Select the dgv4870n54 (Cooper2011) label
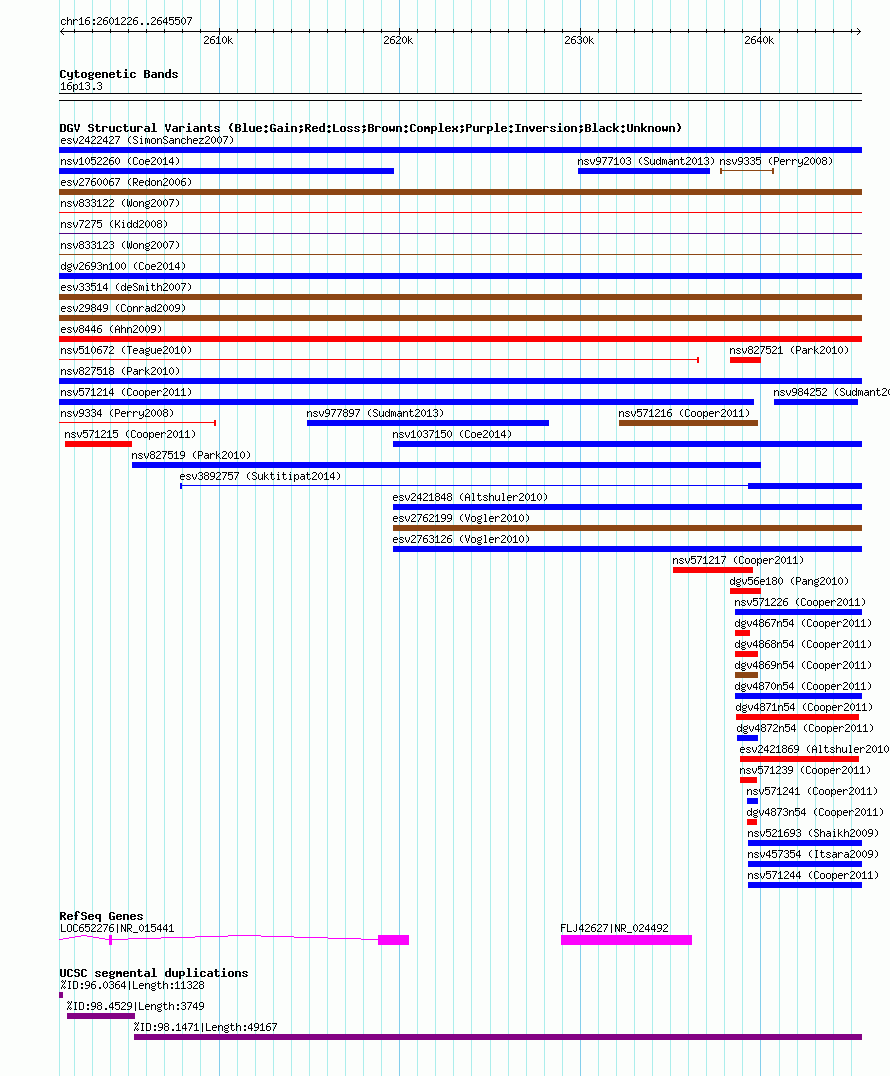The image size is (890, 1076). pyautogui.click(x=803, y=686)
